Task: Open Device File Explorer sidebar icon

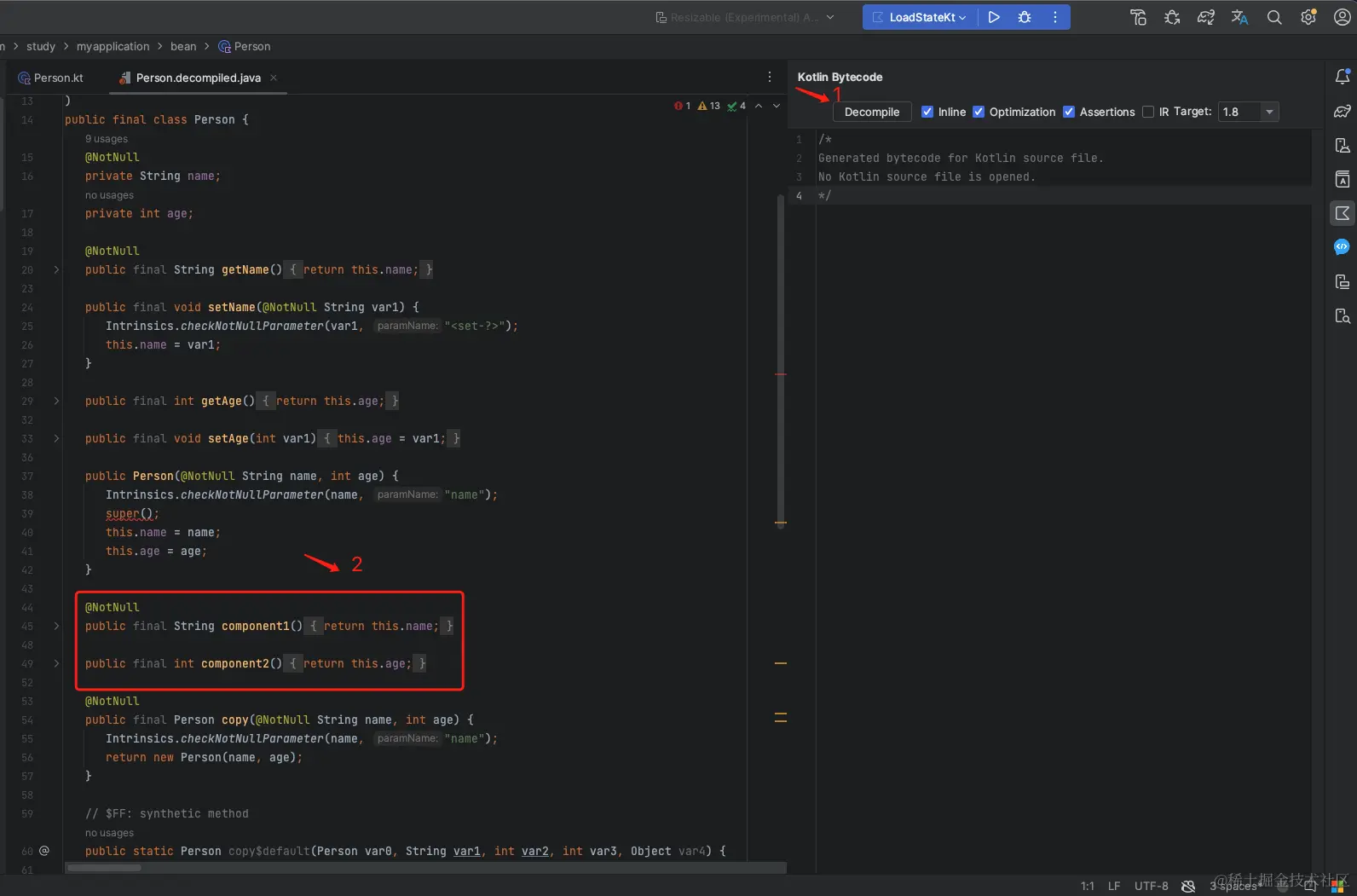Action: point(1343,315)
